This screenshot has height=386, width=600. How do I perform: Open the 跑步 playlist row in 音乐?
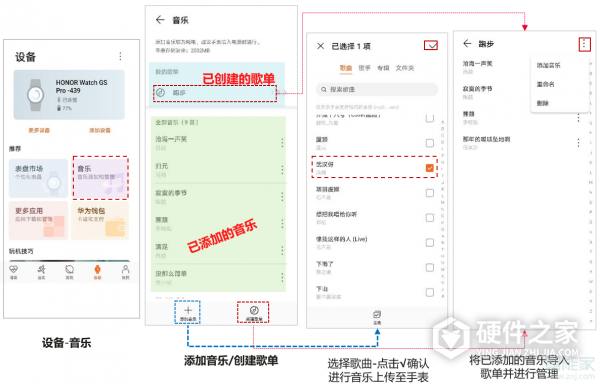(215, 93)
